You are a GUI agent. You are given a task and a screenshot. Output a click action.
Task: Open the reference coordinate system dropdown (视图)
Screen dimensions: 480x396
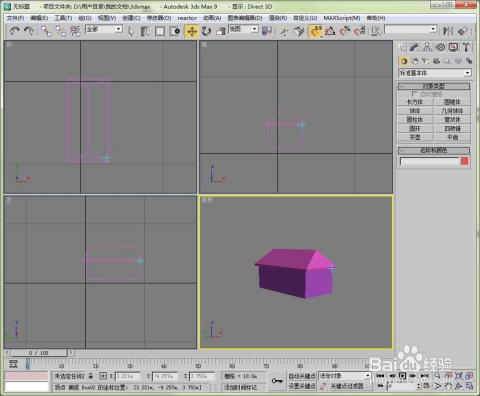(x=243, y=29)
